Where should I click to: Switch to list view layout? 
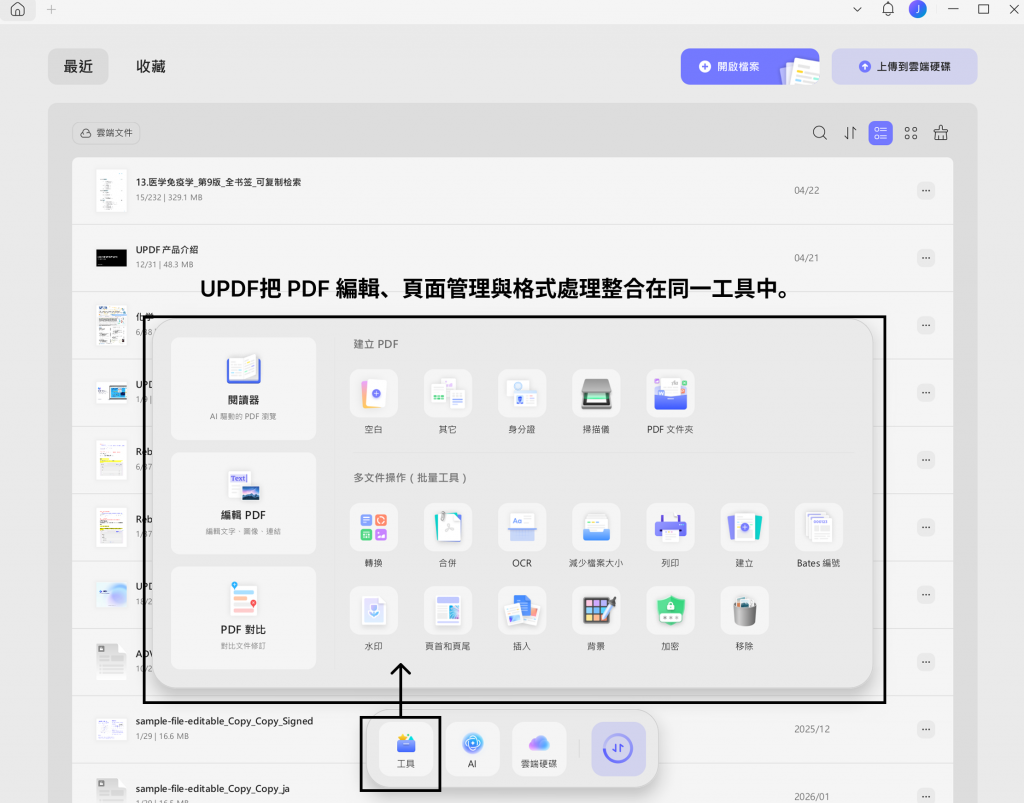click(x=880, y=133)
